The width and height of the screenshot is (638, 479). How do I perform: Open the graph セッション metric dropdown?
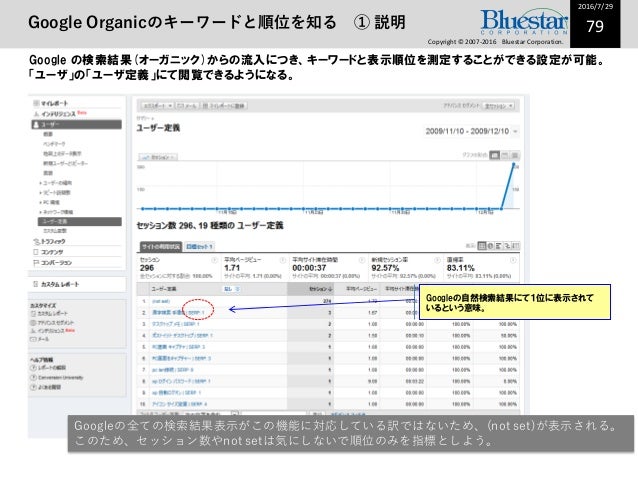coord(159,157)
